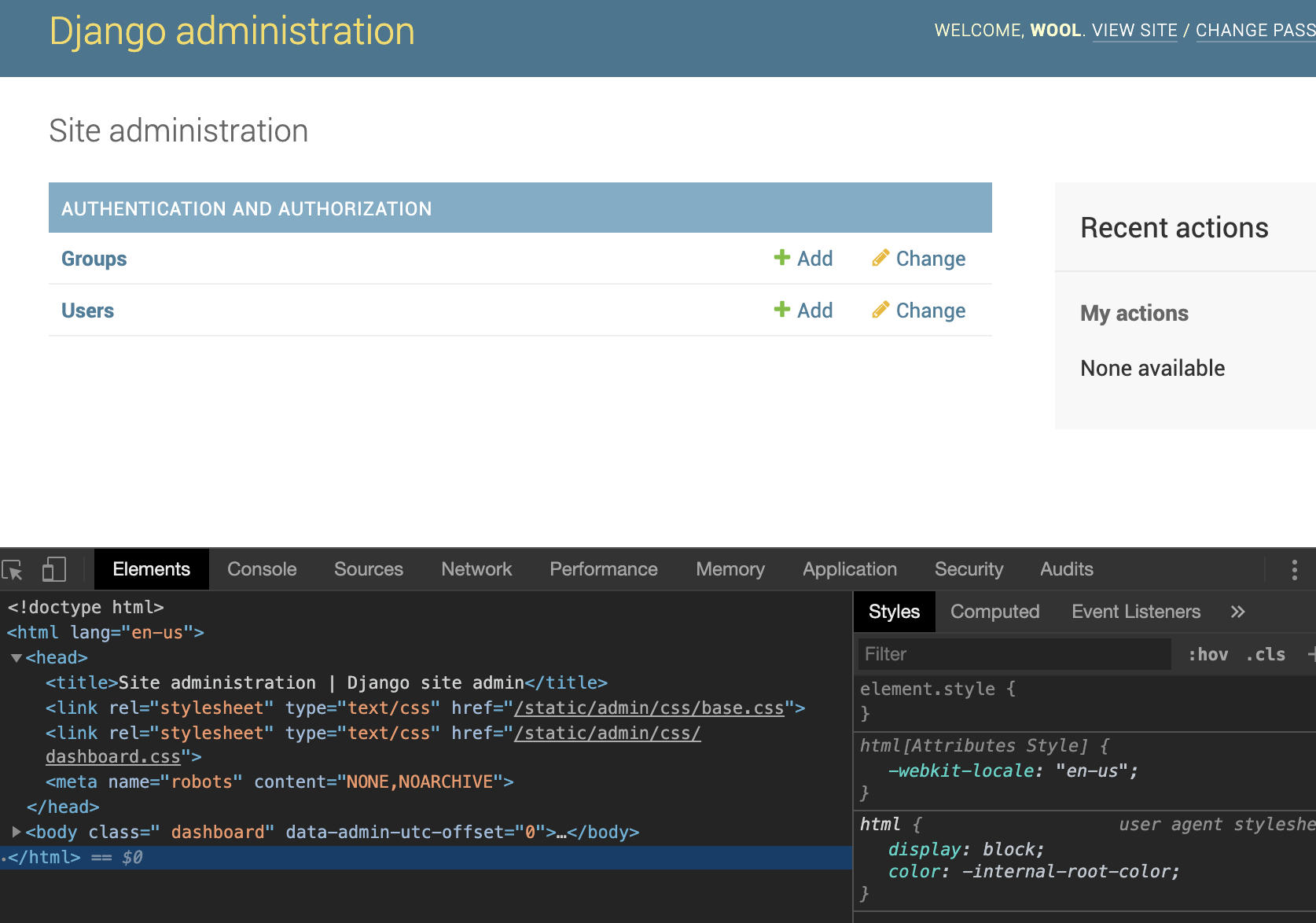Select the Event Listeners pane tab

click(x=1136, y=612)
